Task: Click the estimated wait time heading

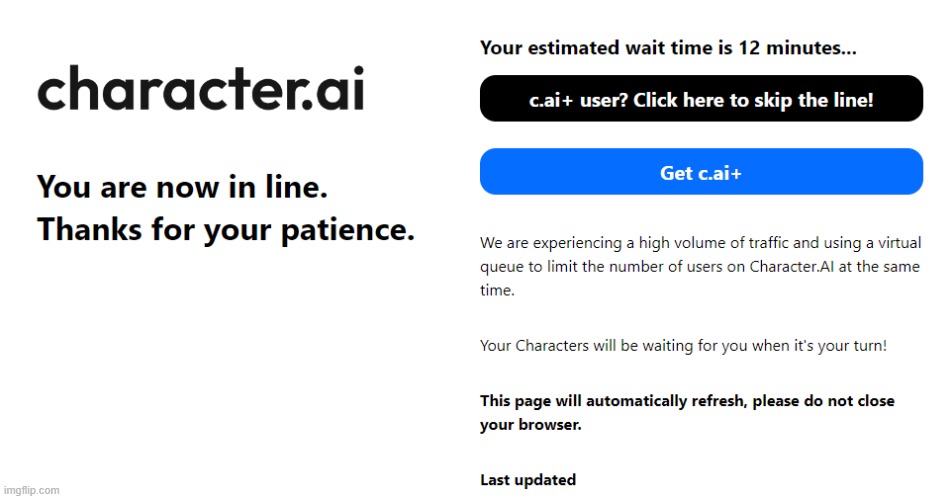Action: [668, 47]
